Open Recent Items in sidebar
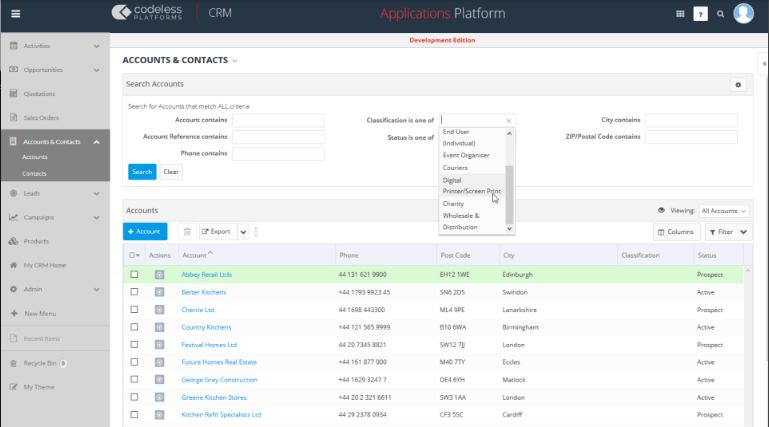This screenshot has height=427, width=769. click(x=42, y=339)
